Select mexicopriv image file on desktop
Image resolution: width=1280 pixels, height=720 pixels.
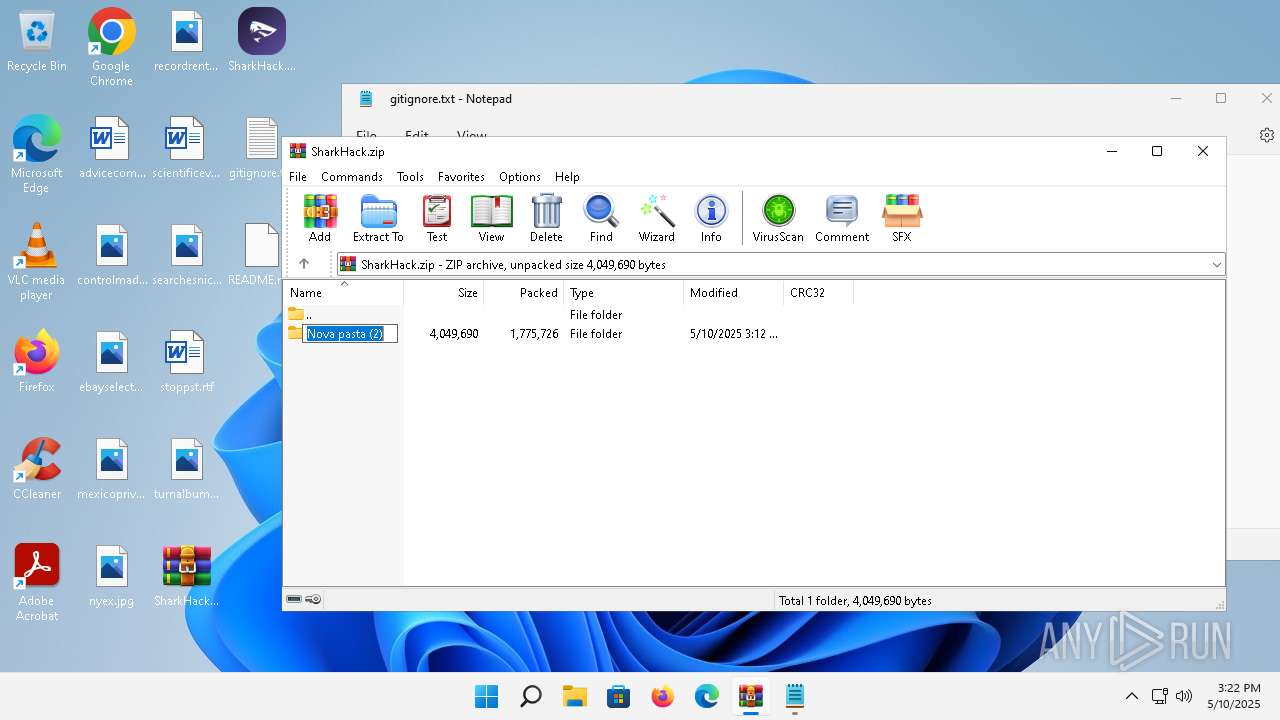tap(112, 468)
